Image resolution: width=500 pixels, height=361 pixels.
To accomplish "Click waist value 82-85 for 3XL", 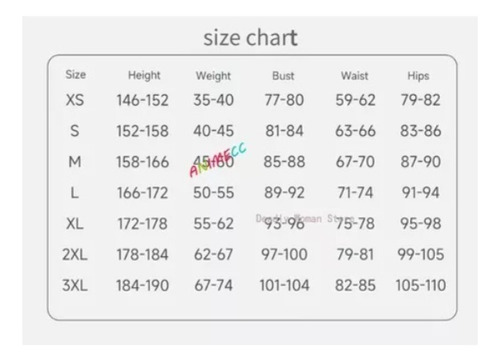I will 355,286.
